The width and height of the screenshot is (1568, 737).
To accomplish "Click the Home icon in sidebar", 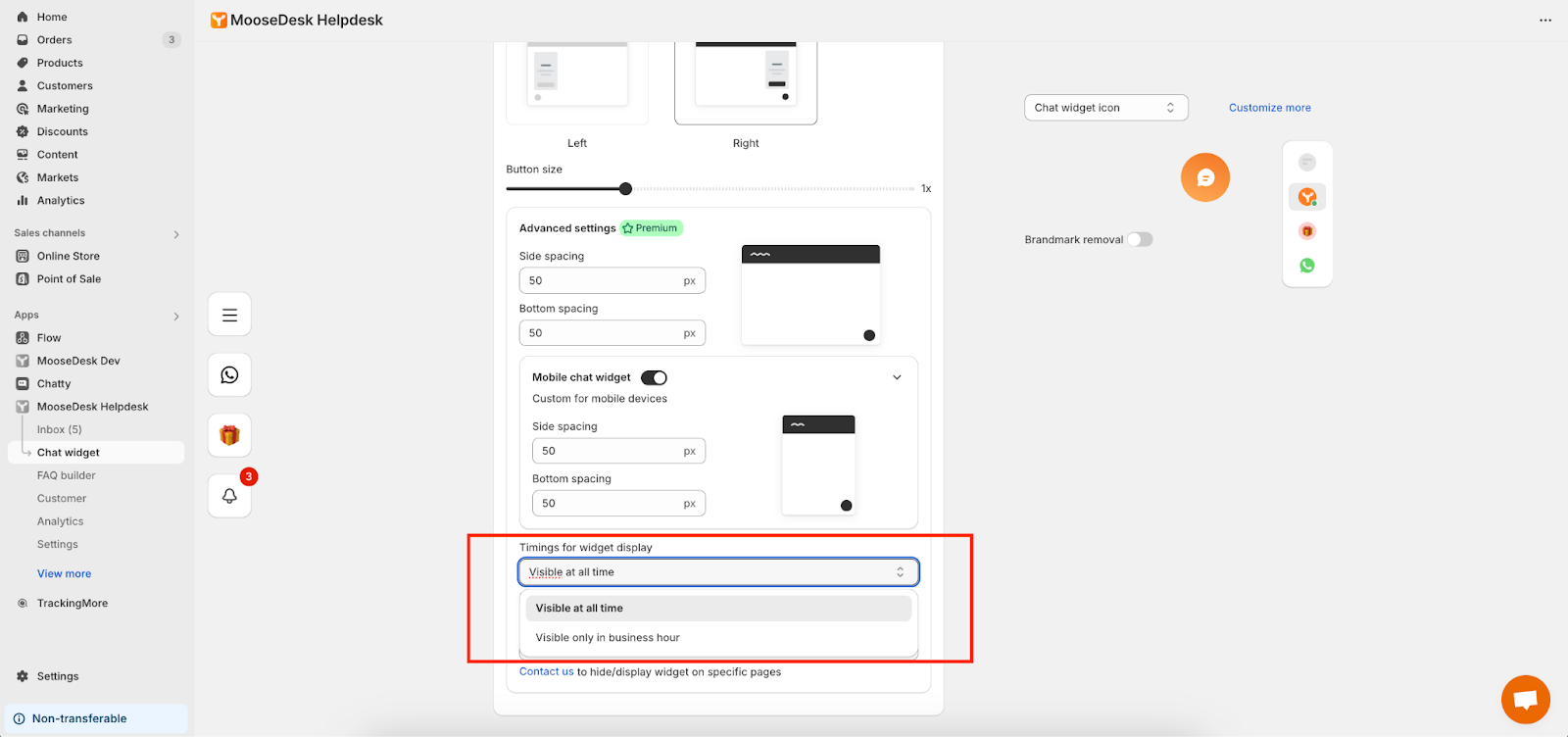I will click(x=23, y=17).
